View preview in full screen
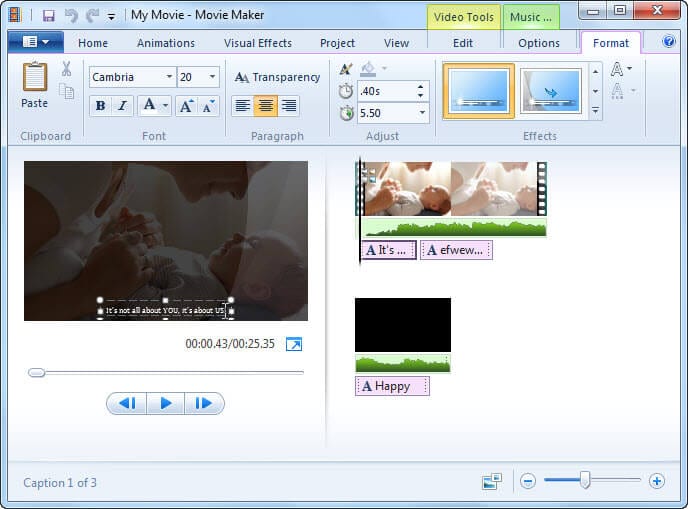Viewport: 688px width, 509px height. (x=294, y=344)
